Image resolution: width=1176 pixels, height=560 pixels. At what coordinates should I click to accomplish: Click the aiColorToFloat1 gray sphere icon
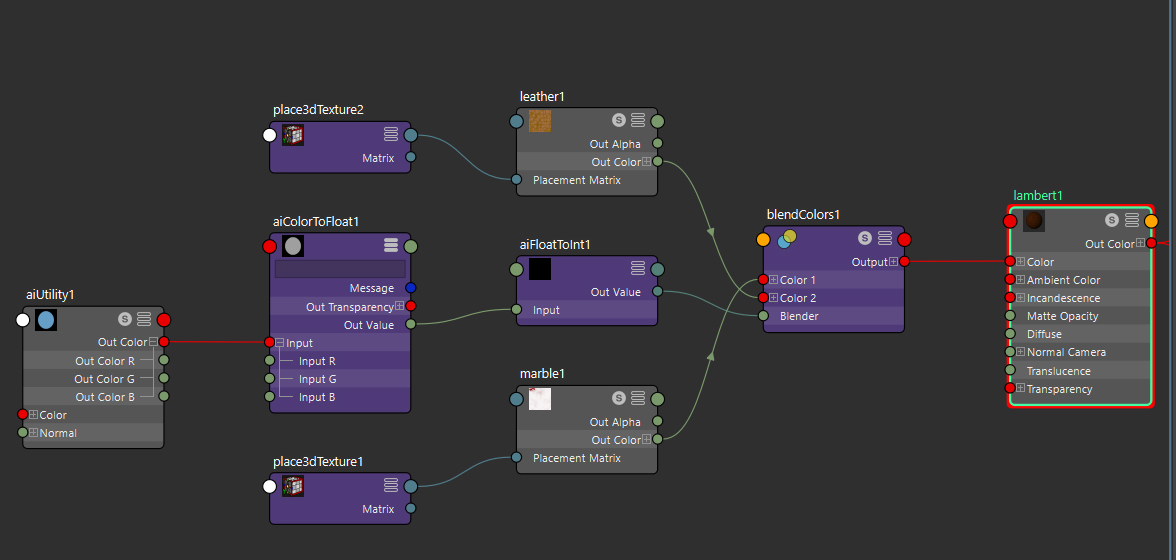click(293, 246)
